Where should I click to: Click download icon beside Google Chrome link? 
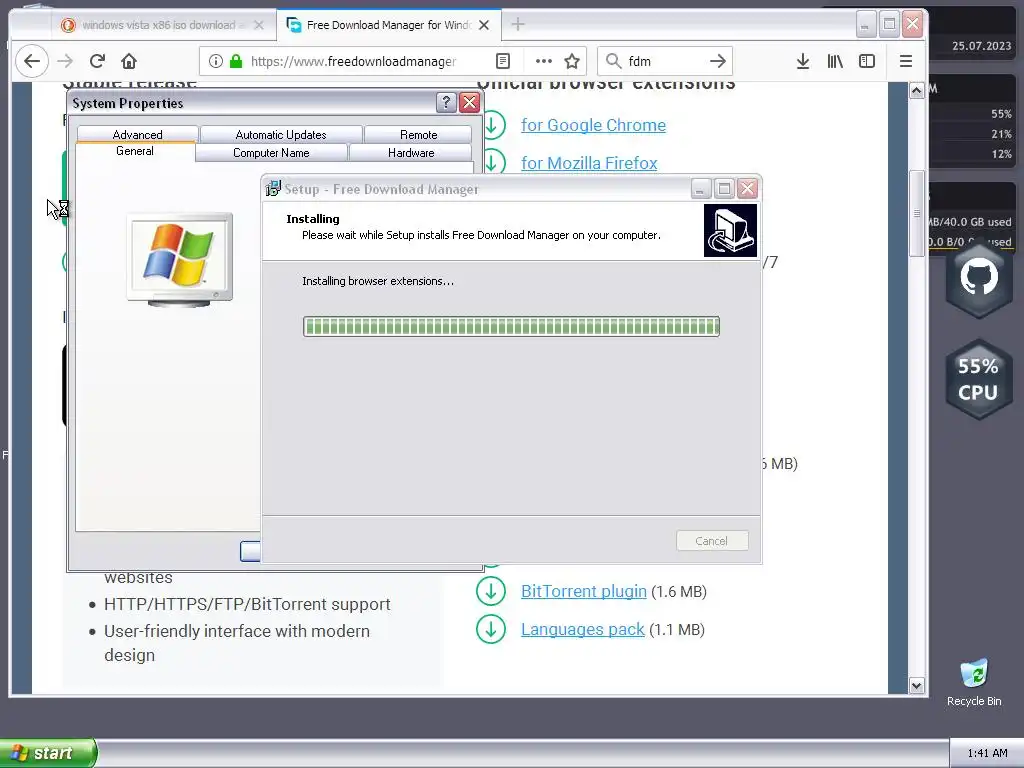[x=492, y=125]
